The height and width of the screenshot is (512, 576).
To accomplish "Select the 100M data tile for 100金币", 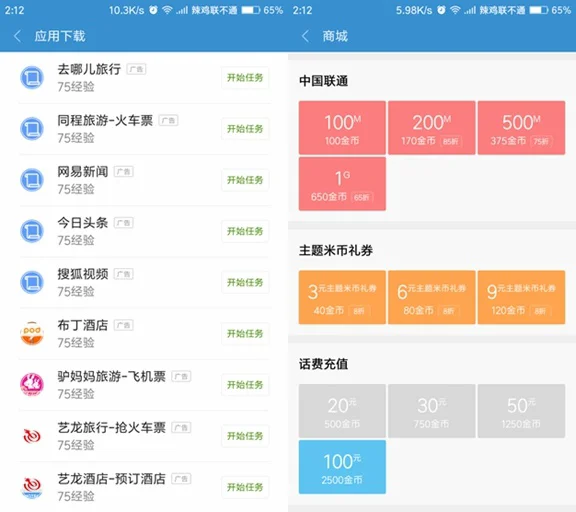I will (x=342, y=128).
